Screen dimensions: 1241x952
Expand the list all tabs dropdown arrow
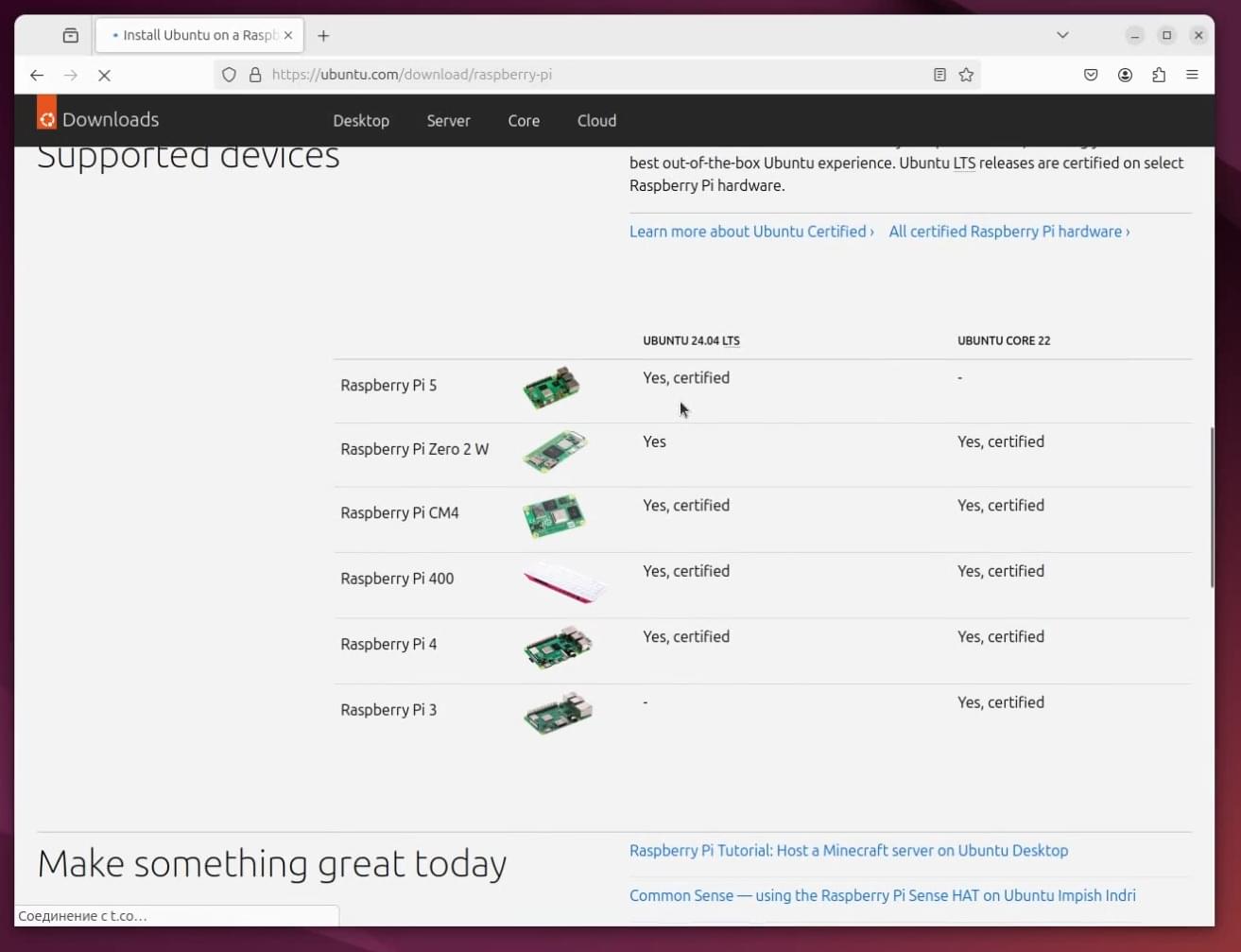point(1062,35)
